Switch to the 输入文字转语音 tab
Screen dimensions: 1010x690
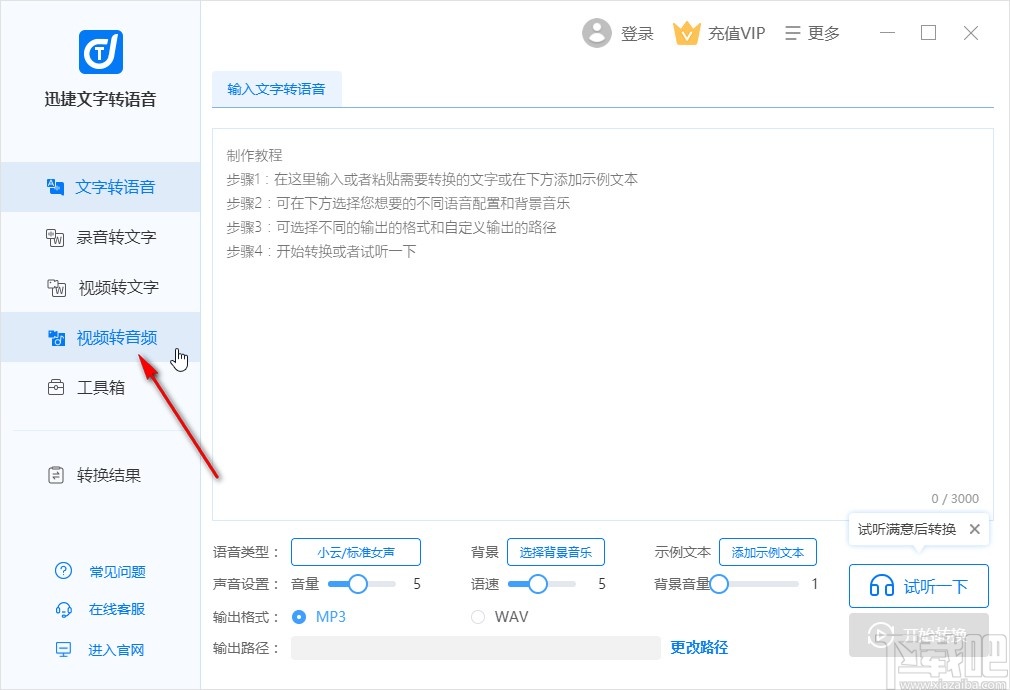[x=277, y=88]
